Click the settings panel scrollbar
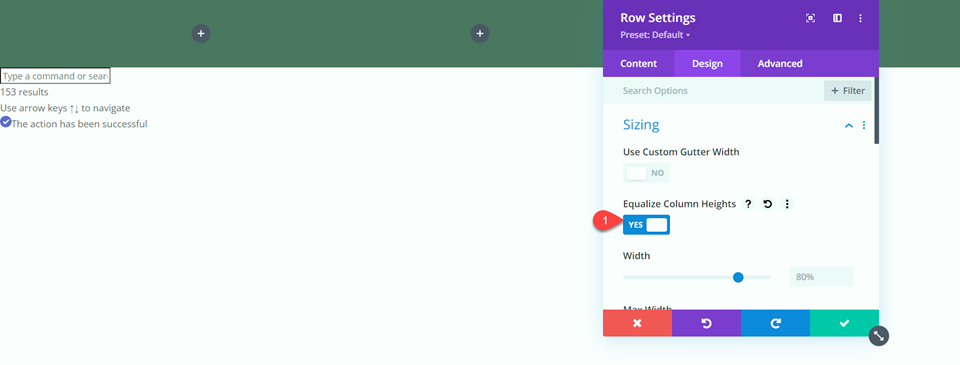Image resolution: width=960 pixels, height=365 pixels. pos(877,111)
